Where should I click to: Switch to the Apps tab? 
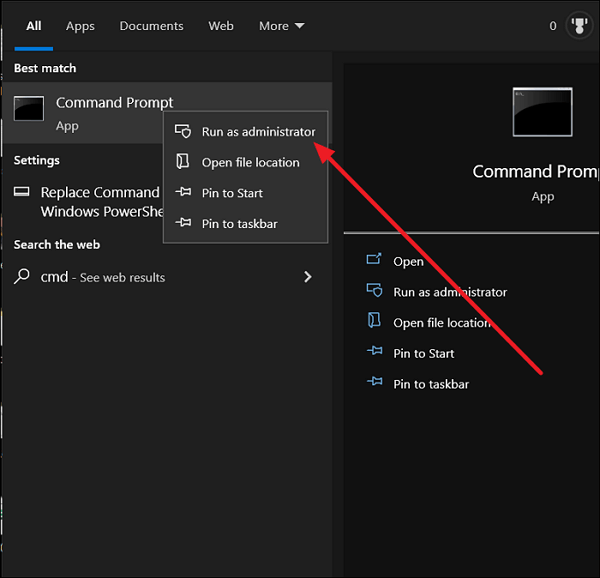(80, 26)
